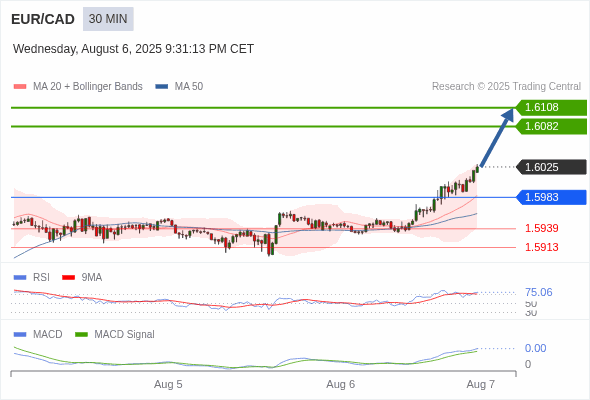Click the RSI legend blue marker
590x400 pixels.
[20, 278]
